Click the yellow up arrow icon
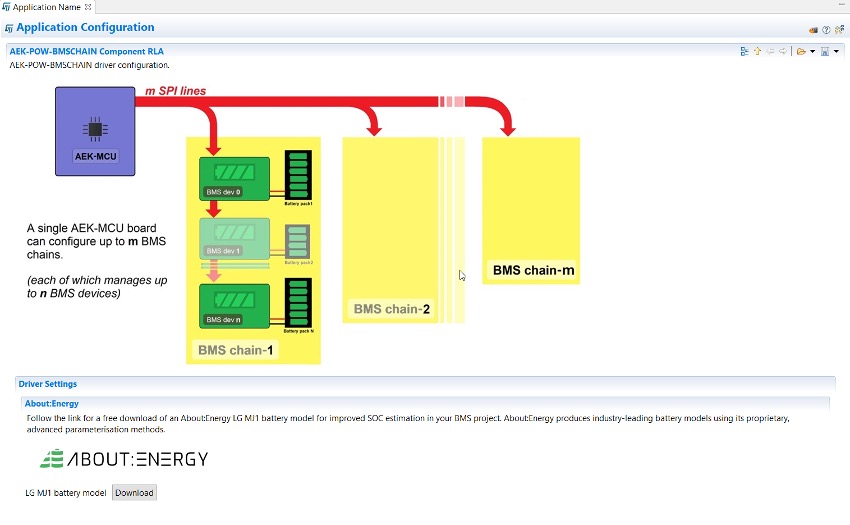The width and height of the screenshot is (850, 525). tap(757, 51)
